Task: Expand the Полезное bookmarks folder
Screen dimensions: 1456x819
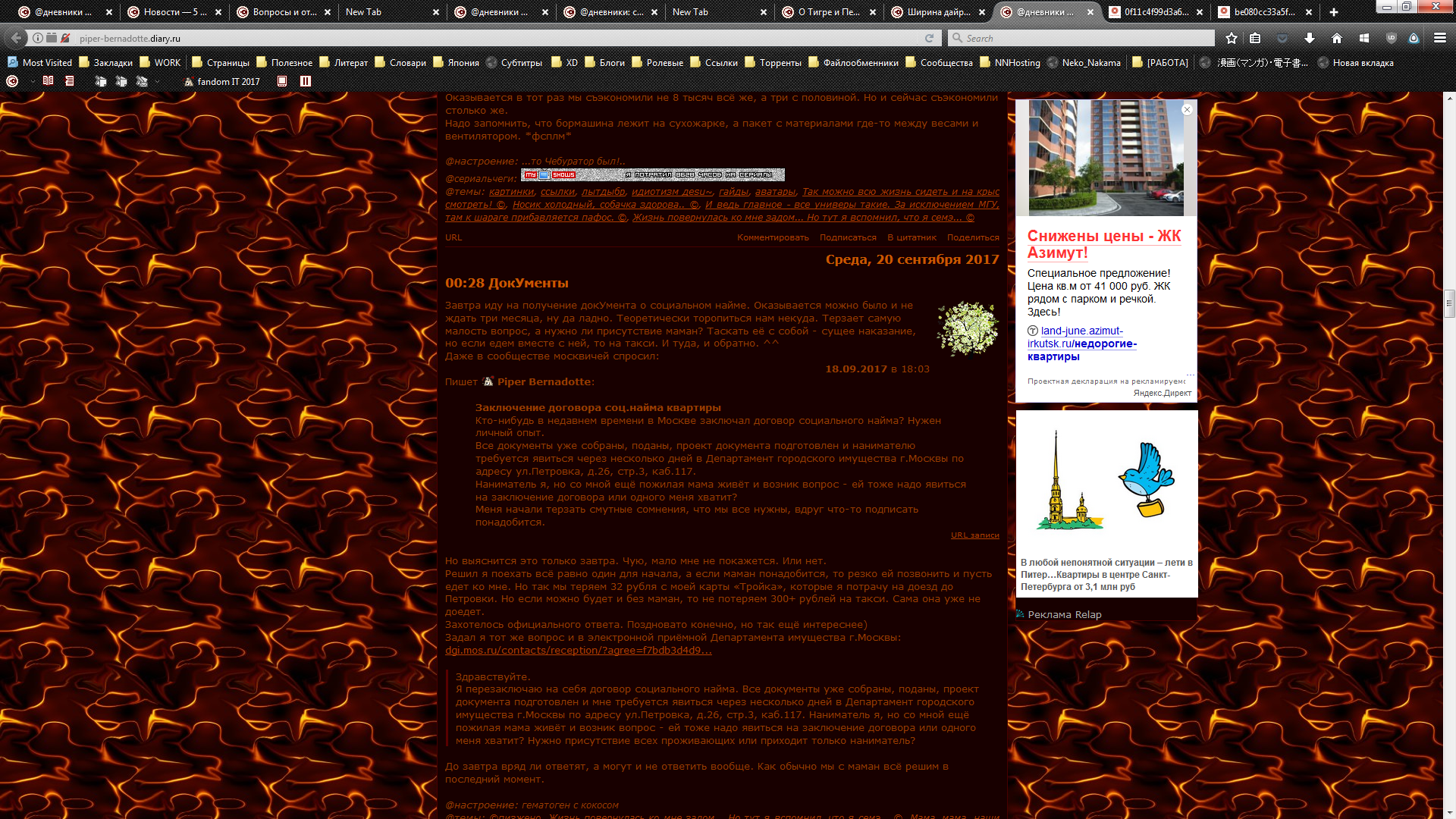Action: click(x=284, y=63)
